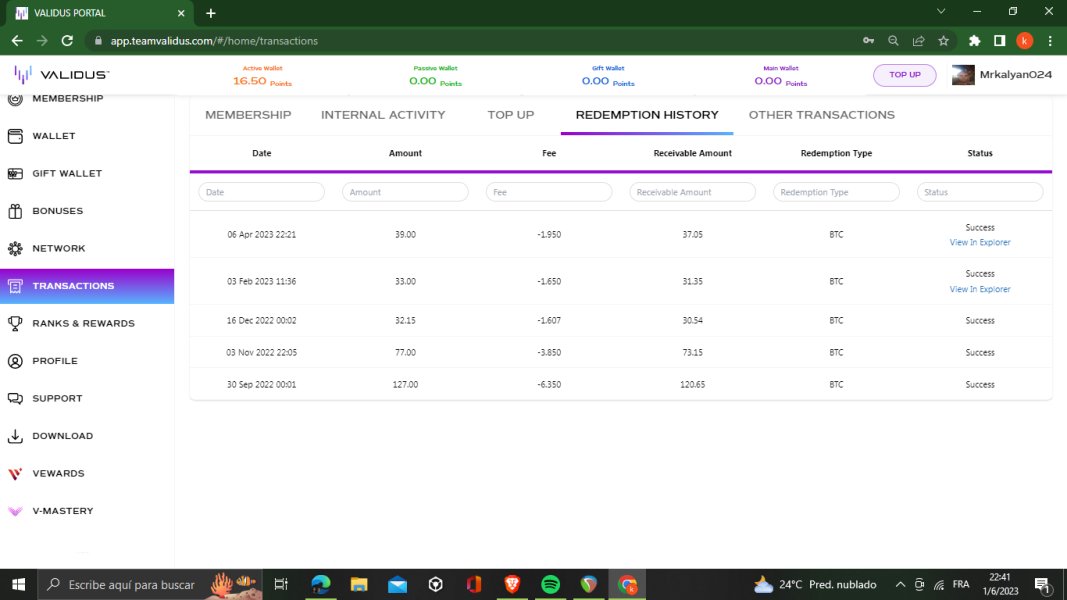Screen dimensions: 1067x600
Task: Select the Network icon in sidebar
Action: [x=15, y=248]
